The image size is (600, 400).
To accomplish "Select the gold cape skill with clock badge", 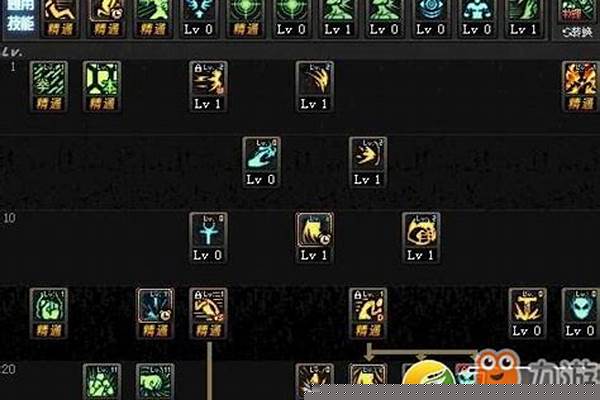I will pyautogui.click(x=315, y=238).
